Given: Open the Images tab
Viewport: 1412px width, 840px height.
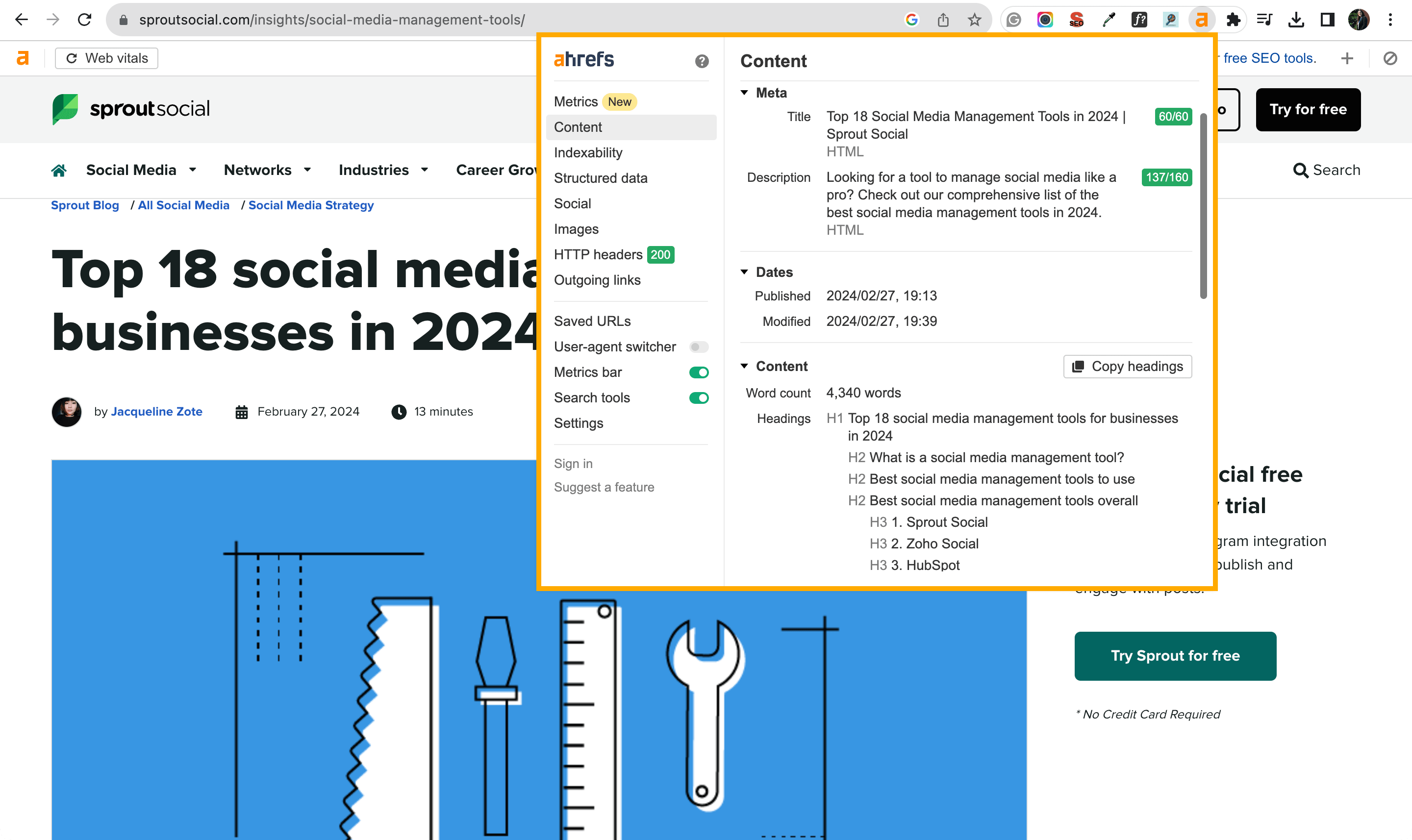Looking at the screenshot, I should [x=630, y=229].
